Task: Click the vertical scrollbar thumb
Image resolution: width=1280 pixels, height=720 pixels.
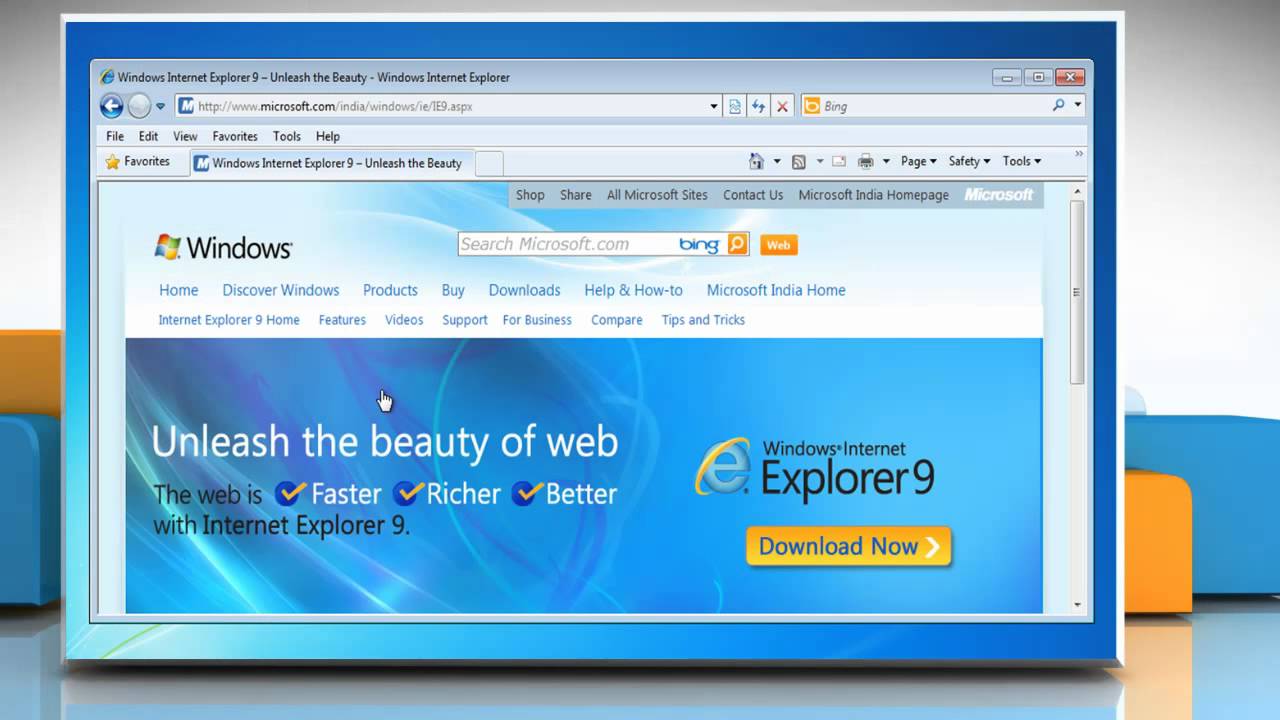Action: coord(1077,291)
